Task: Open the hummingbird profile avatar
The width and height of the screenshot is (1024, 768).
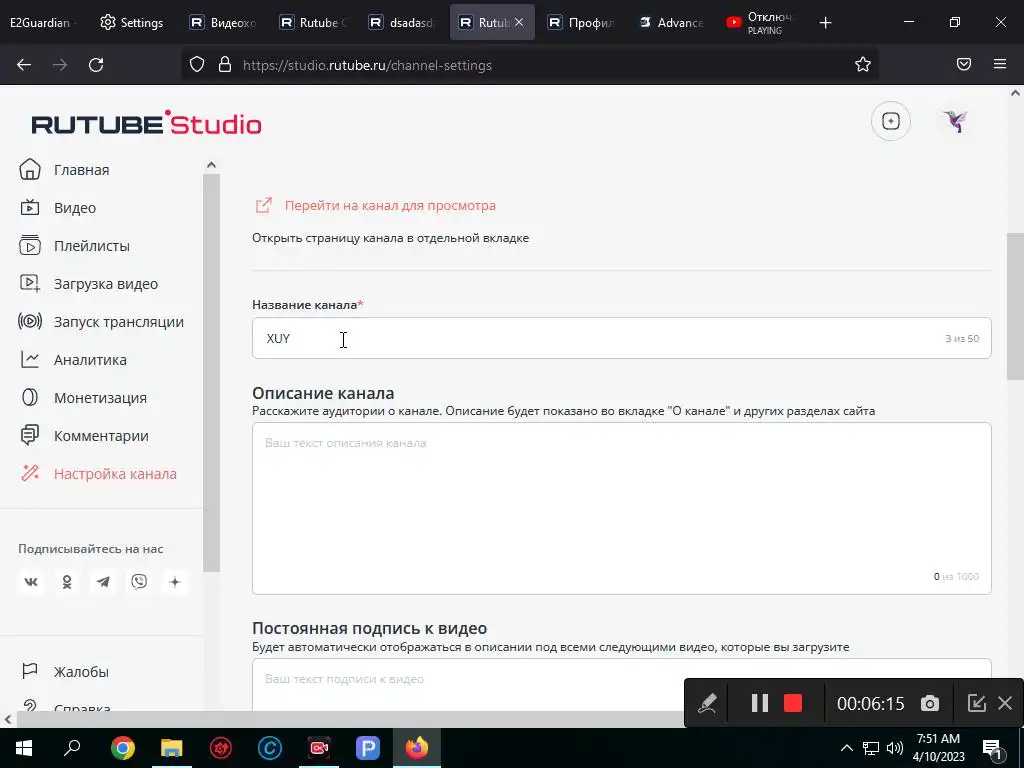Action: [x=955, y=121]
